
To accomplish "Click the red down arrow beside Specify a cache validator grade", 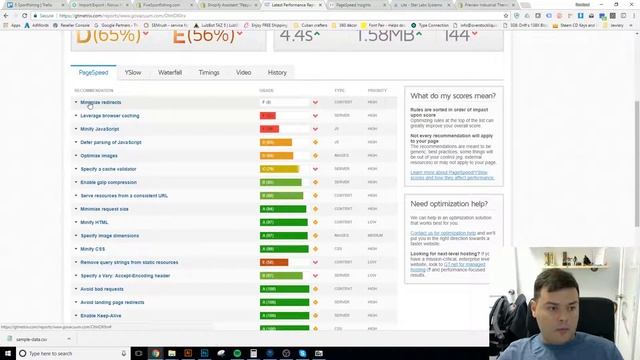I will (315, 169).
